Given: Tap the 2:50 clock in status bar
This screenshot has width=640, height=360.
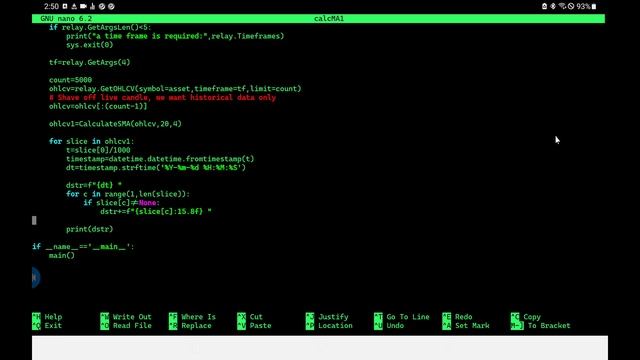Looking at the screenshot, I should point(51,7).
